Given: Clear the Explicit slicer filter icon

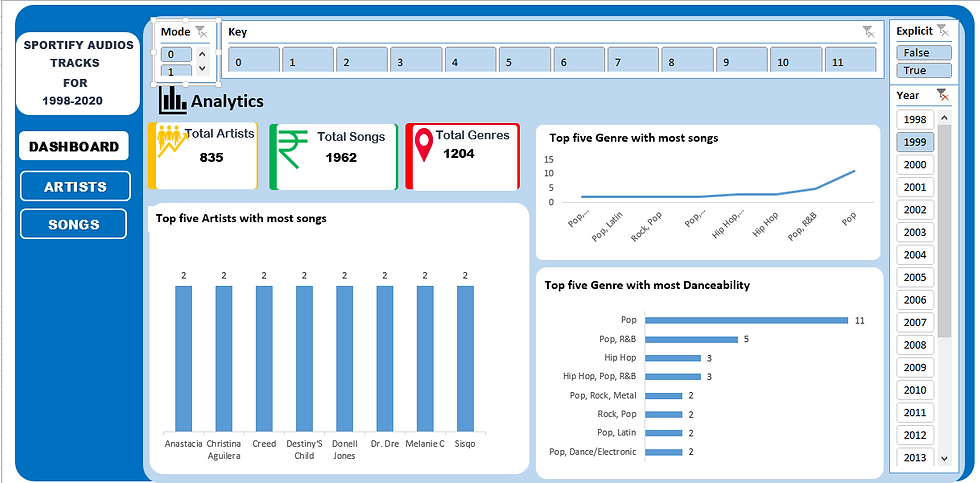Looking at the screenshot, I should [x=942, y=31].
